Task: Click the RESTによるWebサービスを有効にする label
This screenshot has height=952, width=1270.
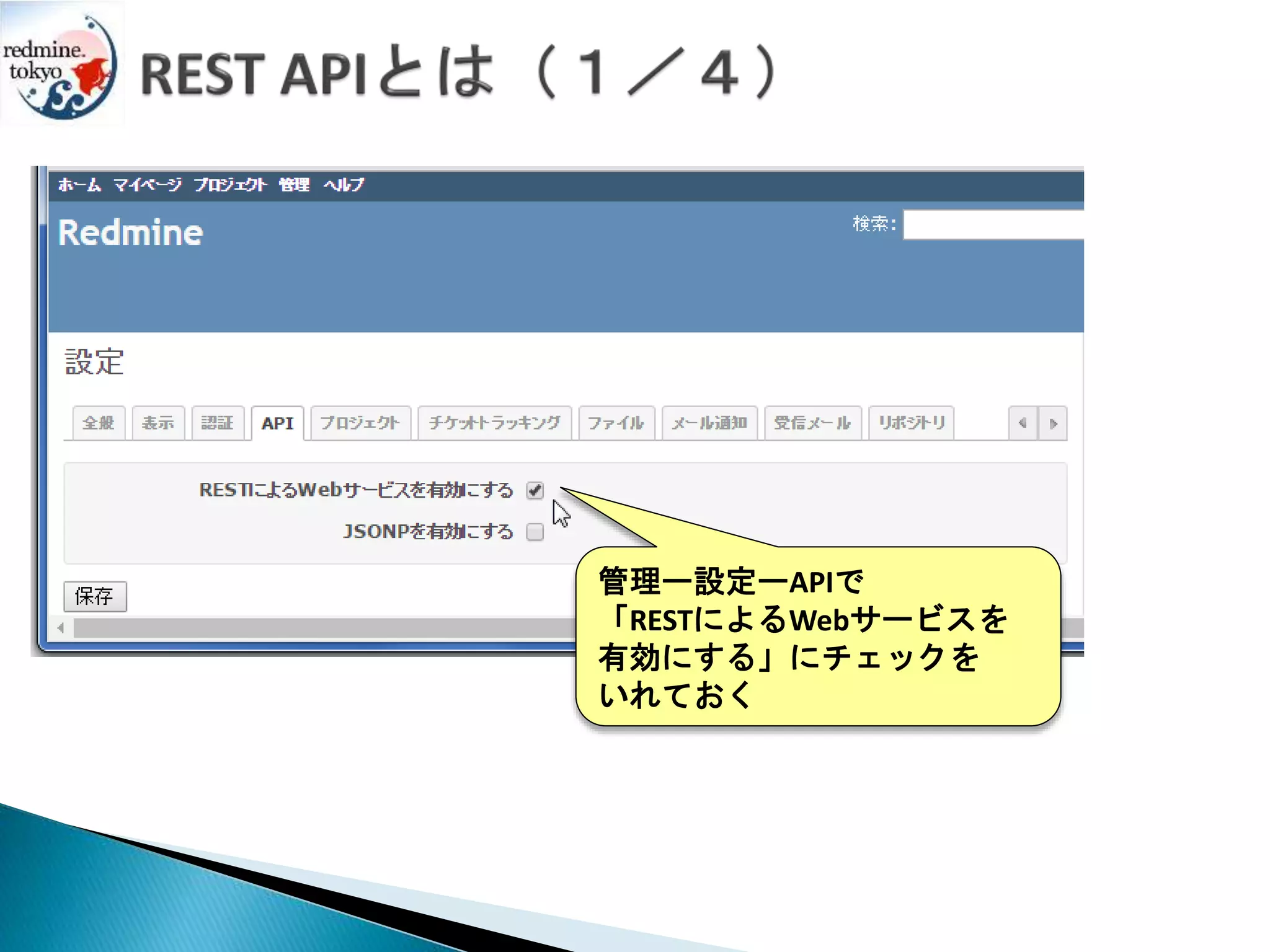Action: [357, 490]
